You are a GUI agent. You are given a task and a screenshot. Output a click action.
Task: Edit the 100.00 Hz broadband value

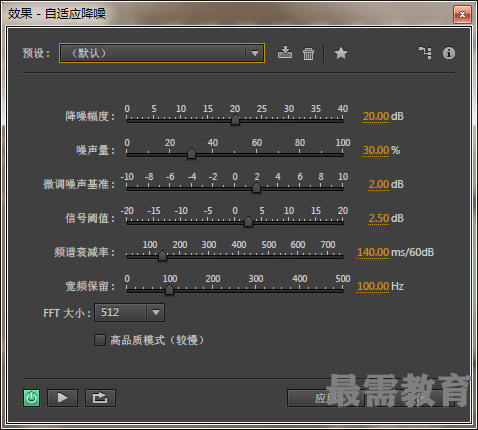pyautogui.click(x=373, y=286)
